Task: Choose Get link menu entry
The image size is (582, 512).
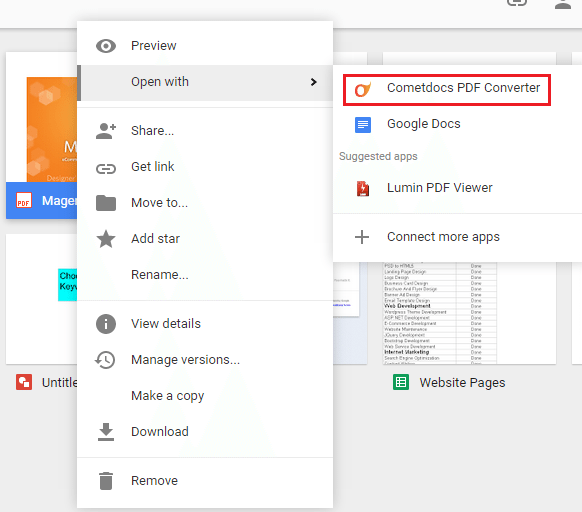Action: [x=205, y=167]
